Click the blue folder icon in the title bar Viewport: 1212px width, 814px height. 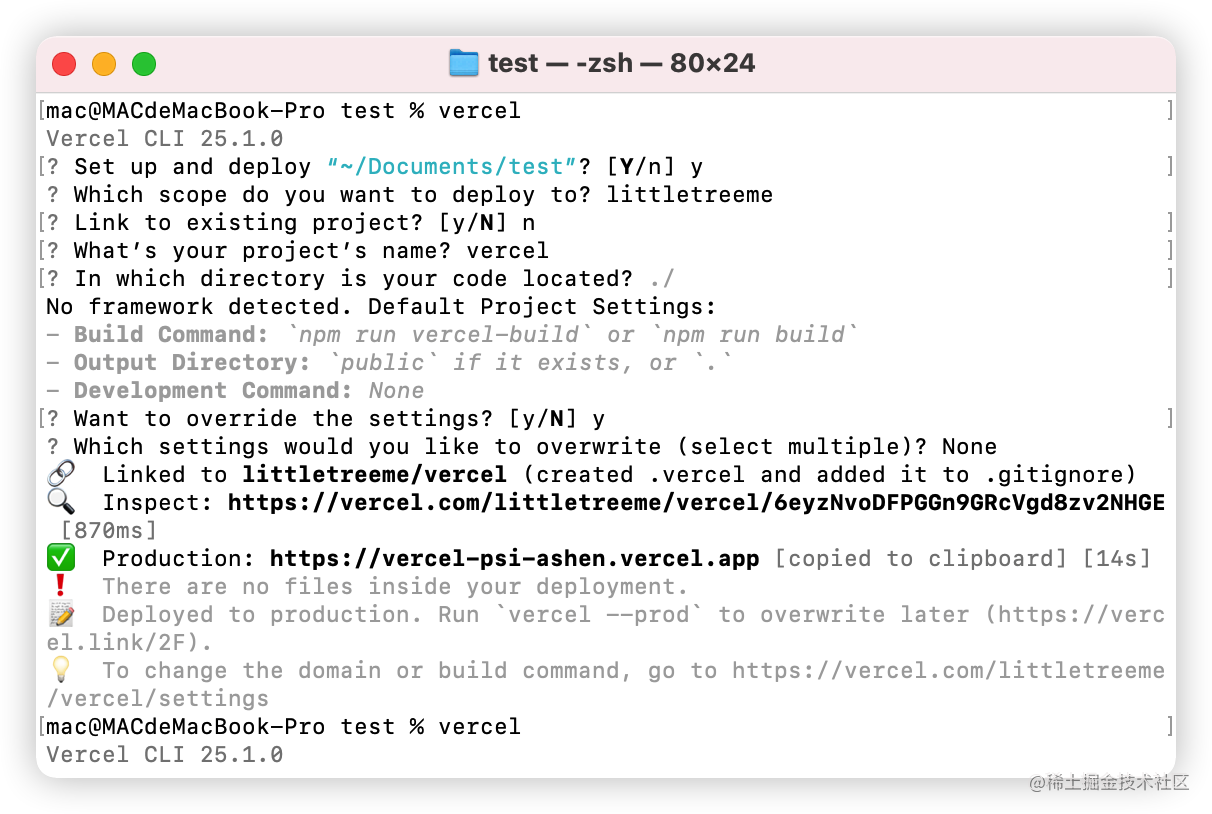(x=465, y=62)
